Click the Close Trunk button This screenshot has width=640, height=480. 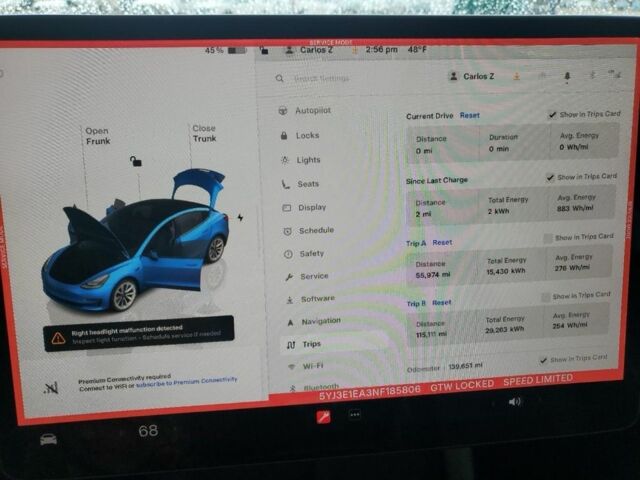[204, 133]
